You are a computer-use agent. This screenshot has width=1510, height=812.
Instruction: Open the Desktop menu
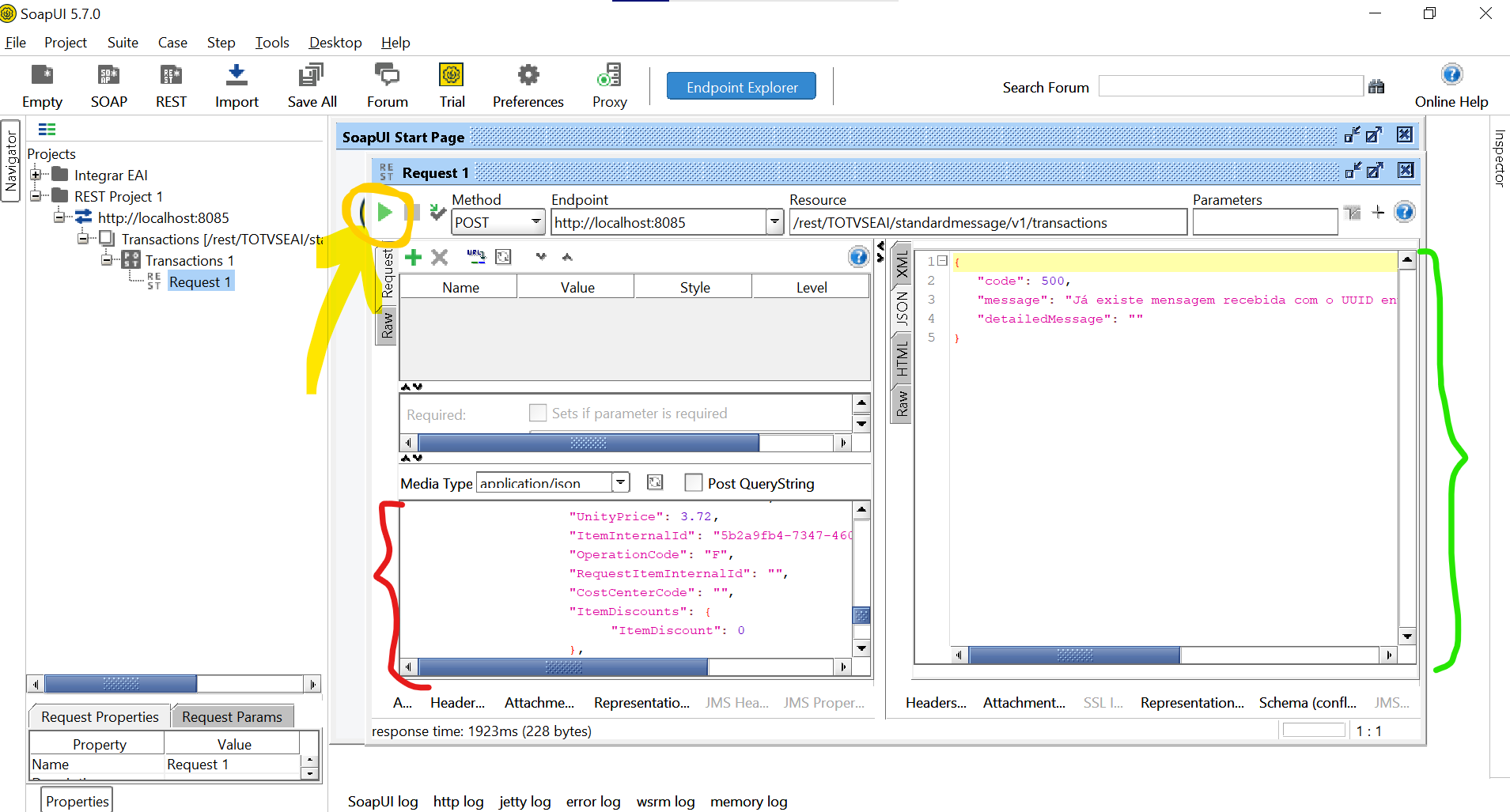coord(335,43)
